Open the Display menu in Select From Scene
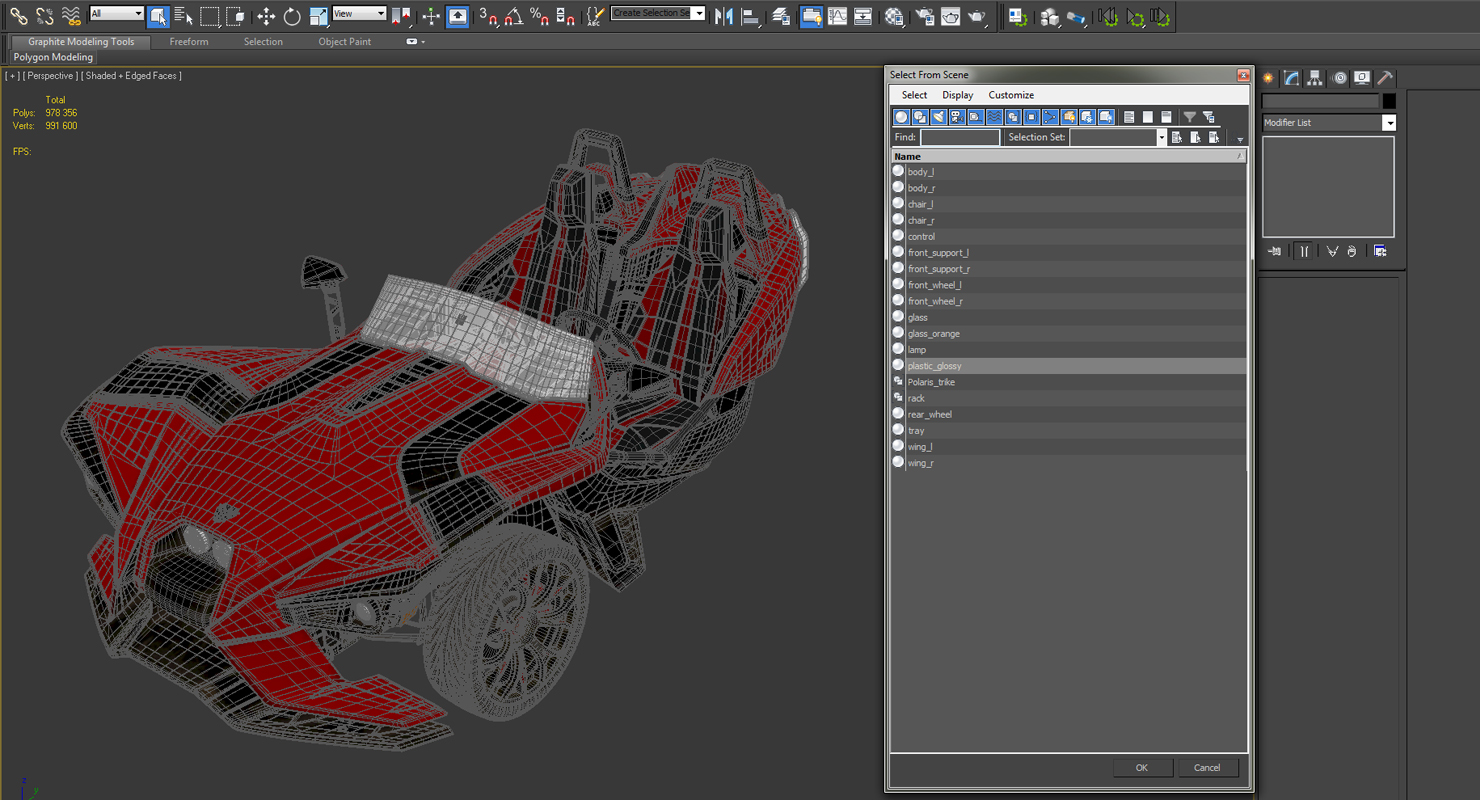1480x800 pixels. pos(957,95)
